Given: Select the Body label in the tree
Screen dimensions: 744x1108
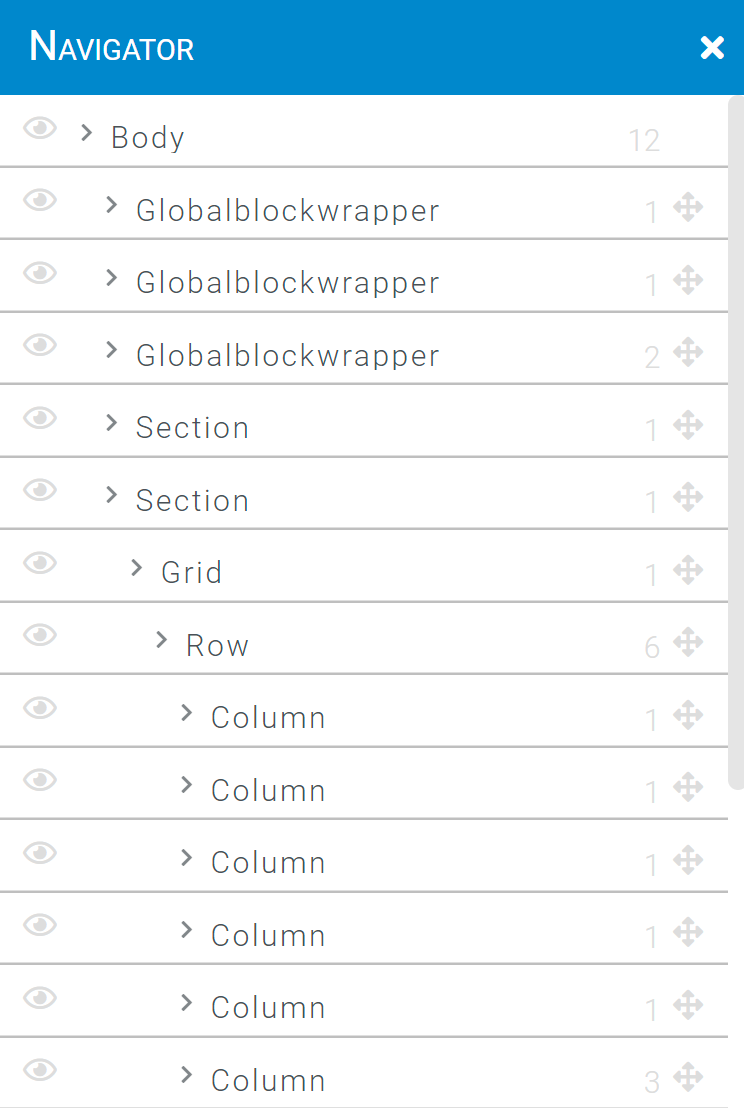Looking at the screenshot, I should tap(148, 137).
